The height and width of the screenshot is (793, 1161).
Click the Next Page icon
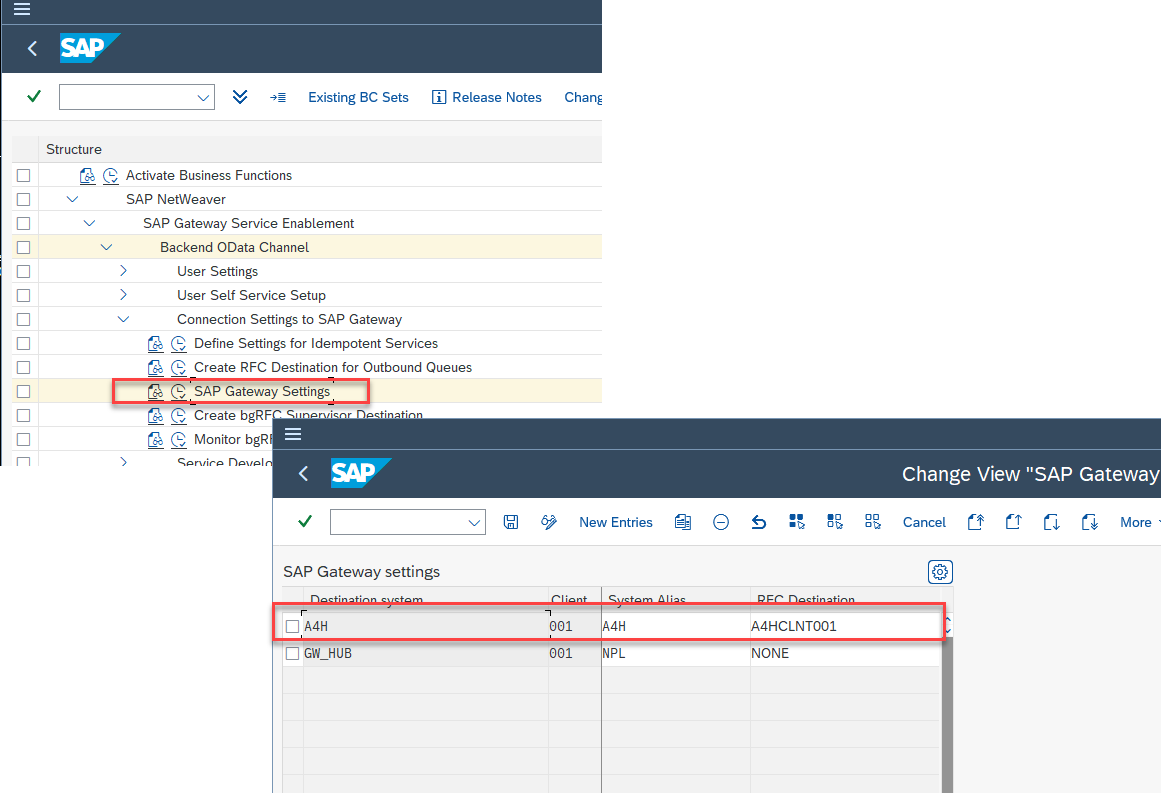tap(1051, 522)
